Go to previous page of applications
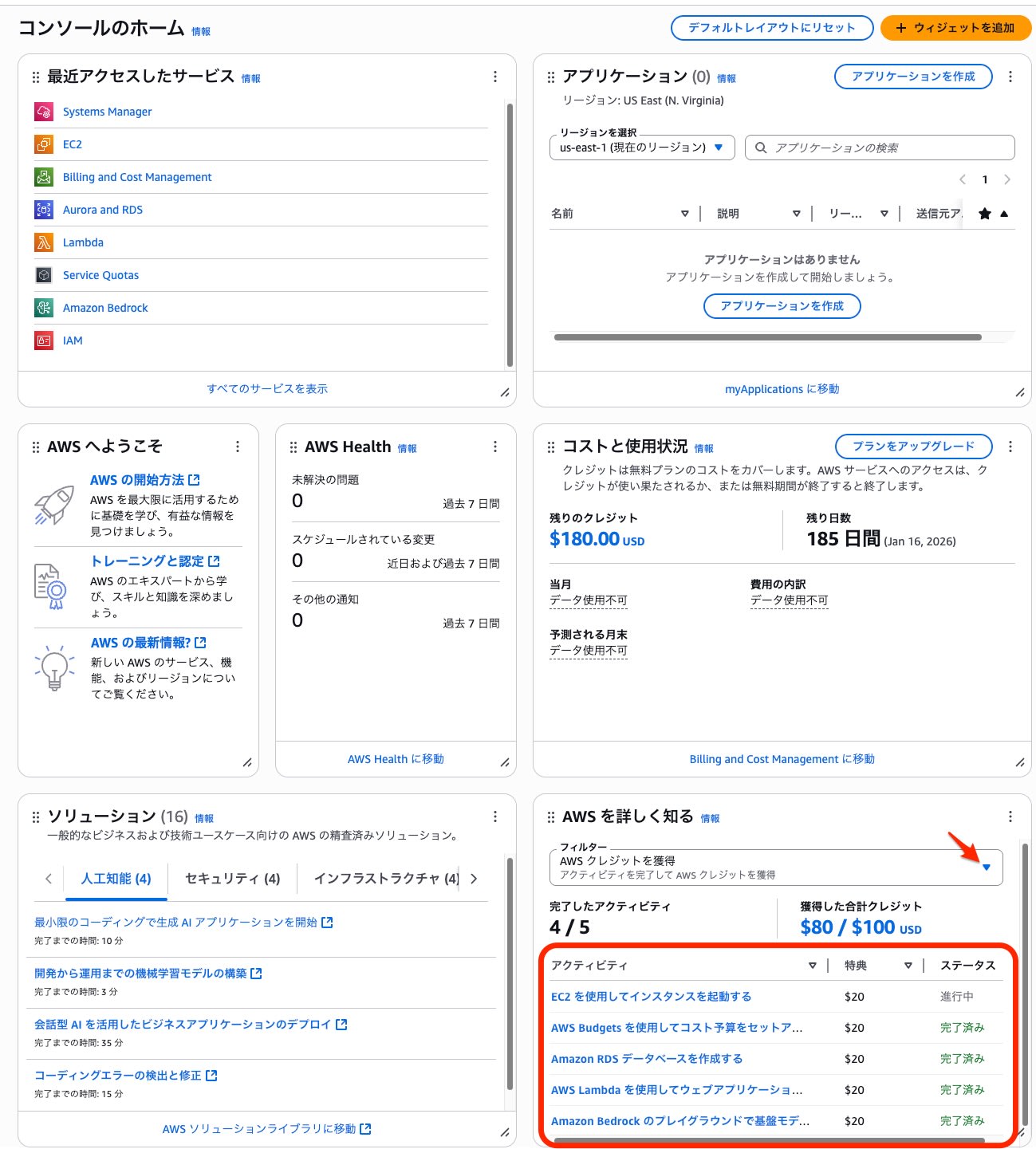Screen dimensions: 1036x1149 pos(963,179)
